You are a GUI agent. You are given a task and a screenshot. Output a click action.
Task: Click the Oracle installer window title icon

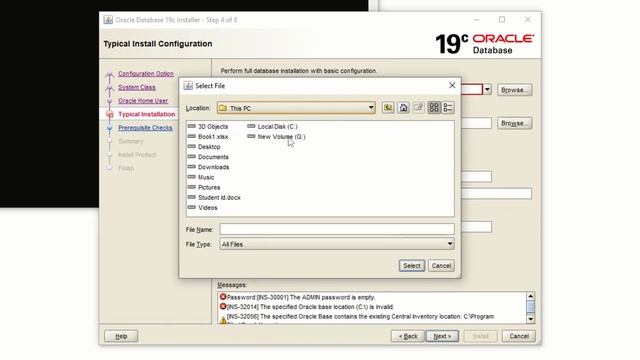coord(108,20)
